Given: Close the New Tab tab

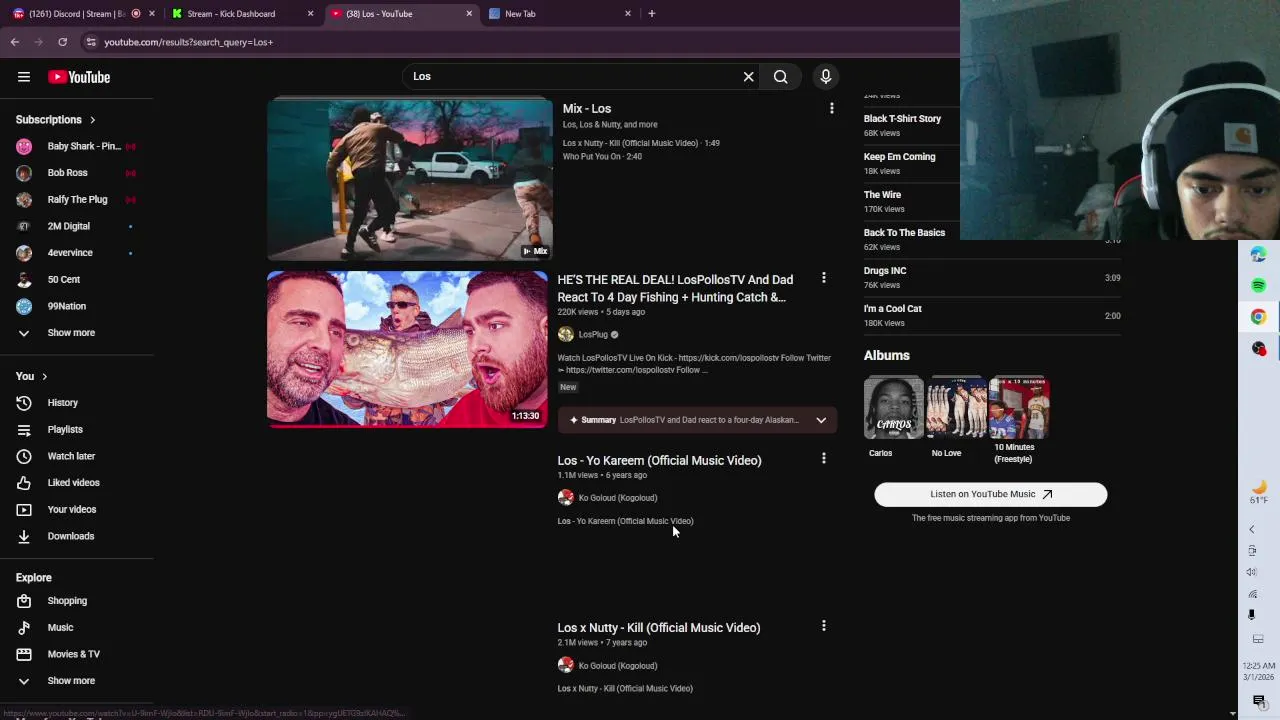Looking at the screenshot, I should [628, 14].
